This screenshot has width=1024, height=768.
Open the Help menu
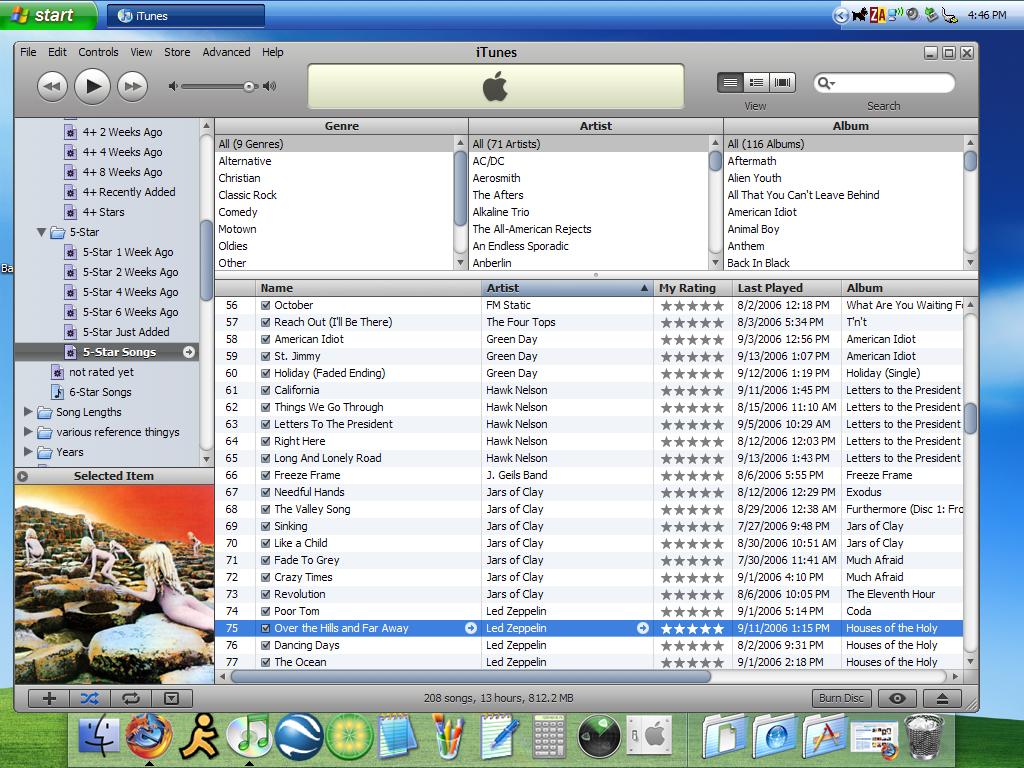click(x=273, y=52)
